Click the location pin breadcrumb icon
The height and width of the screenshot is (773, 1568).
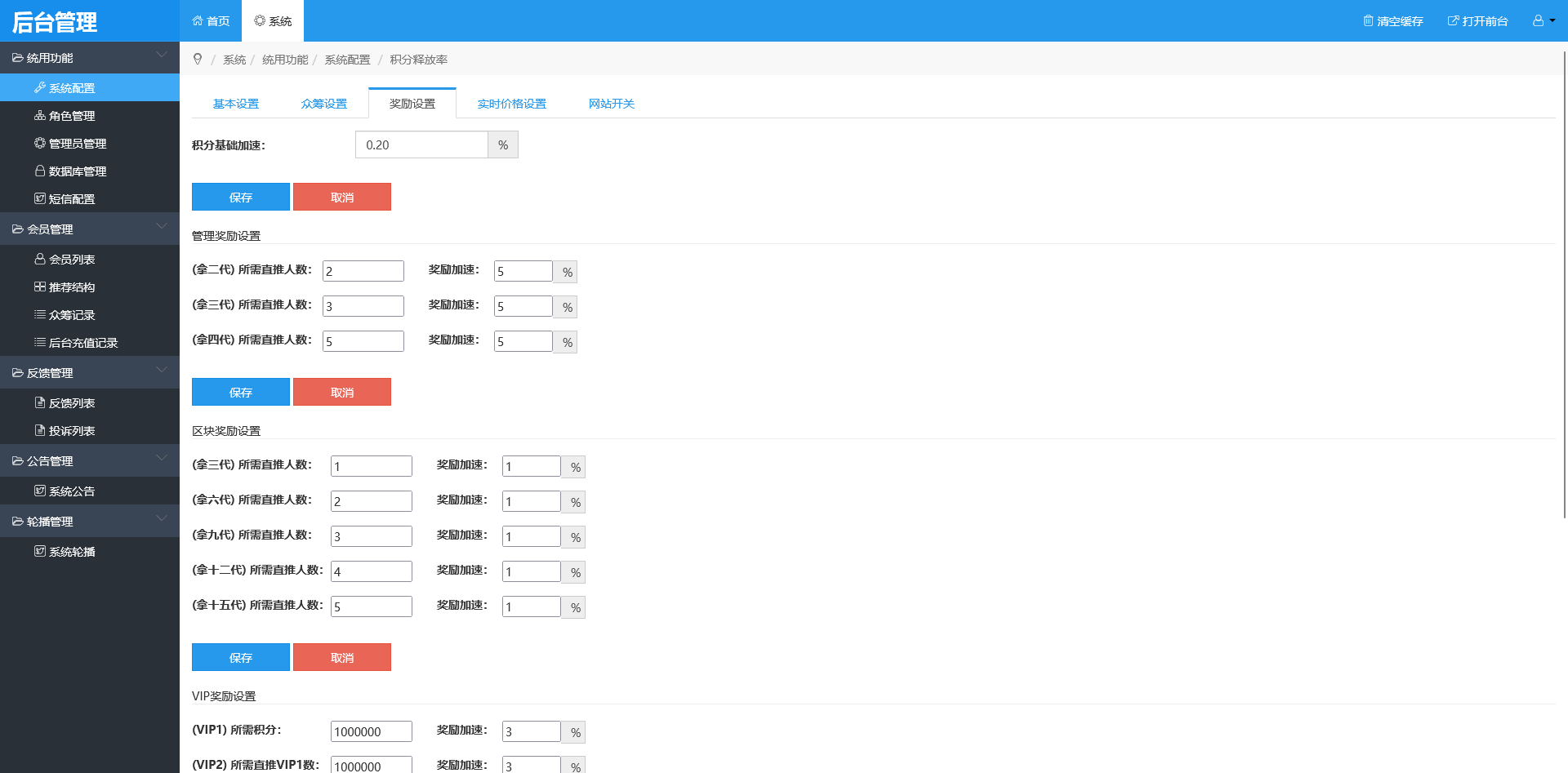(x=198, y=59)
